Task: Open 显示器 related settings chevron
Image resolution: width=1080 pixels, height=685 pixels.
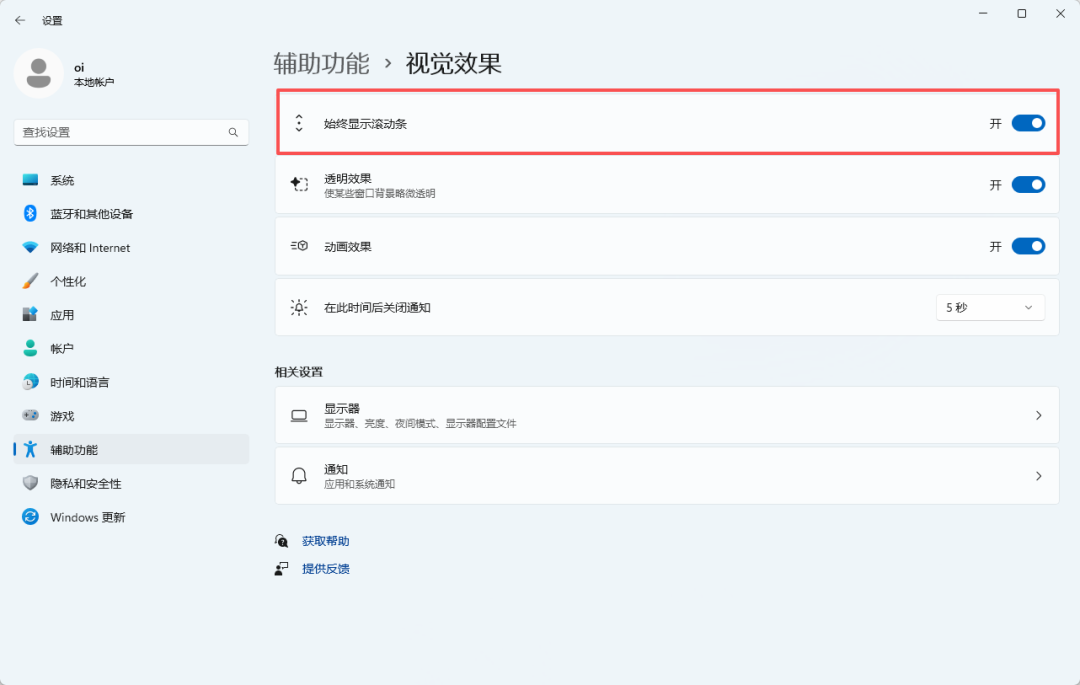Action: 1039,415
